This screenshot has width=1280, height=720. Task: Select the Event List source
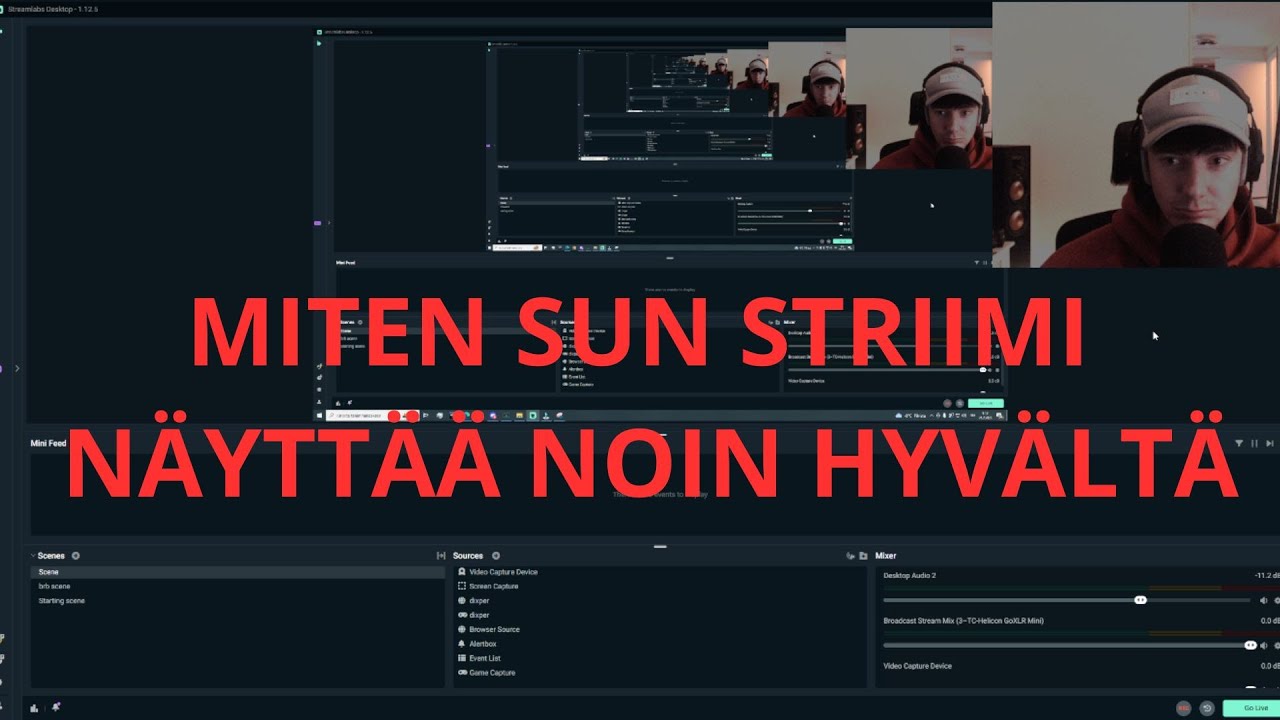(x=659, y=658)
